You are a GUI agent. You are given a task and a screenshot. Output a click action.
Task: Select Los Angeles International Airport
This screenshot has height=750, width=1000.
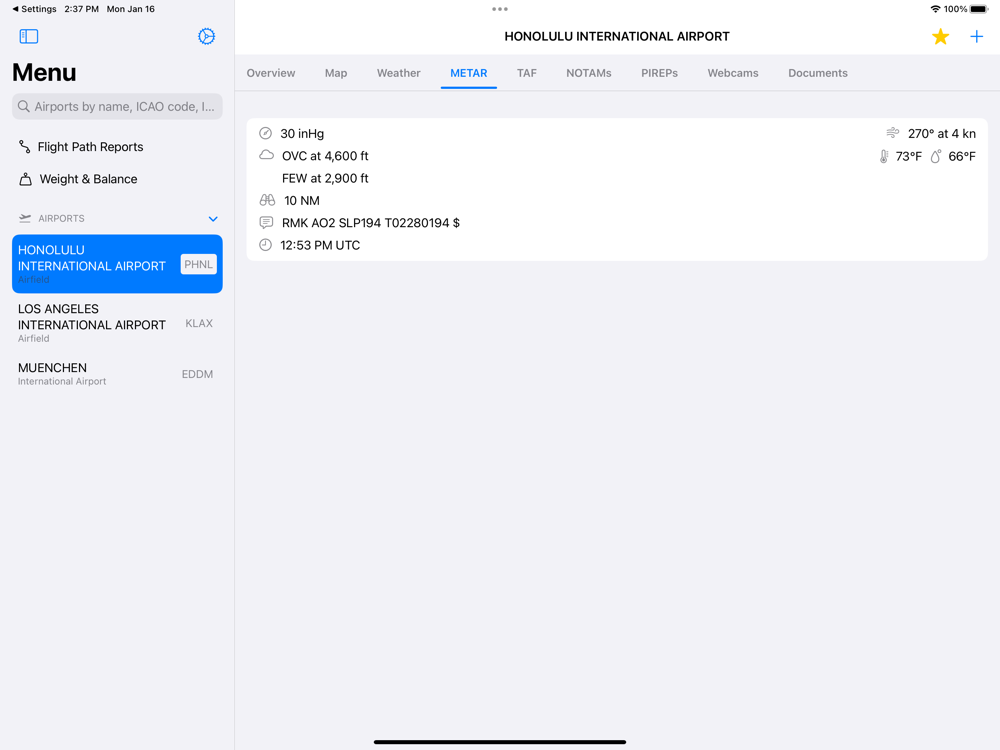point(117,323)
